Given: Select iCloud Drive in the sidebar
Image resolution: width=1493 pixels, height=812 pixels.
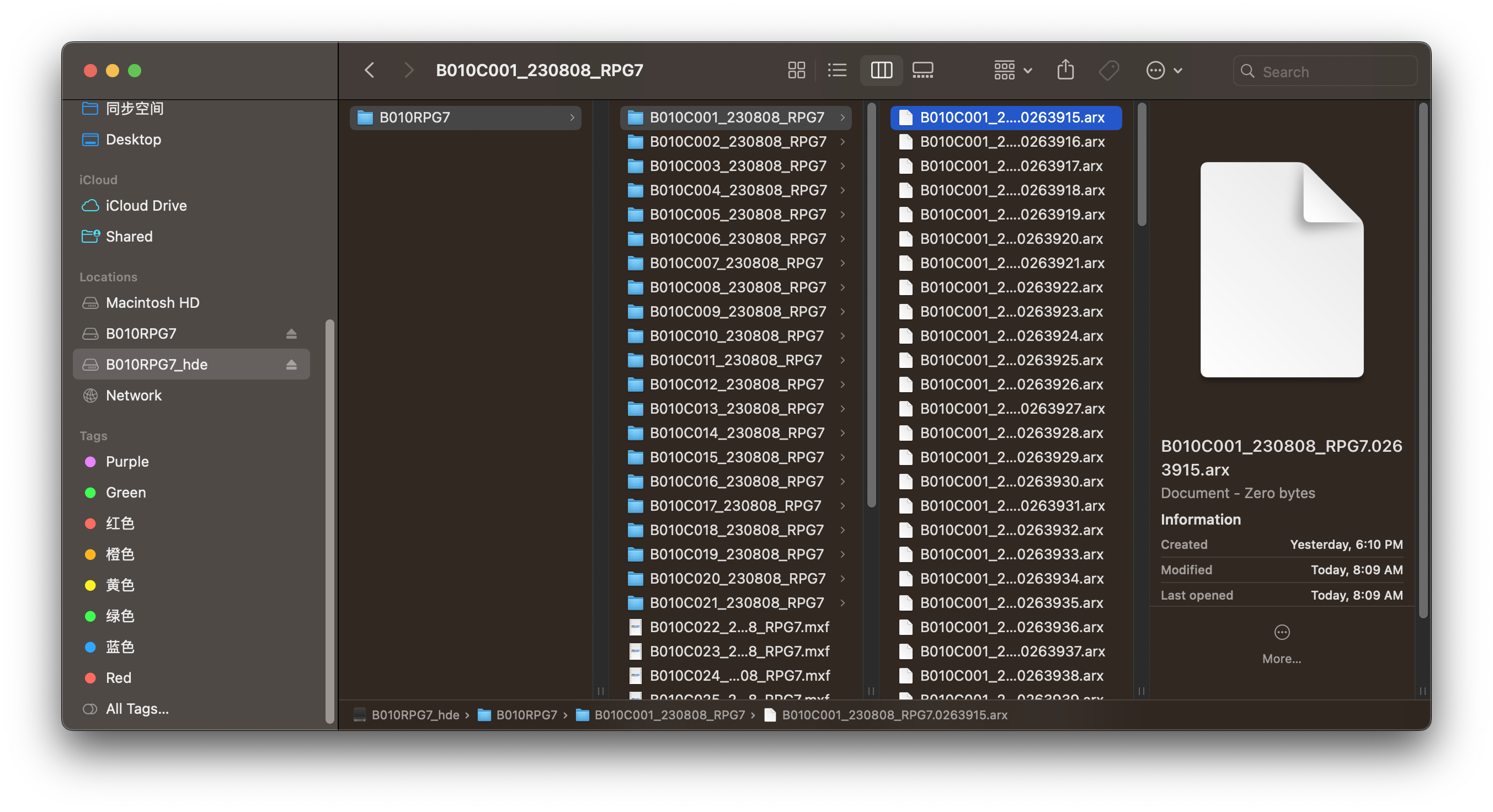Looking at the screenshot, I should pyautogui.click(x=146, y=206).
